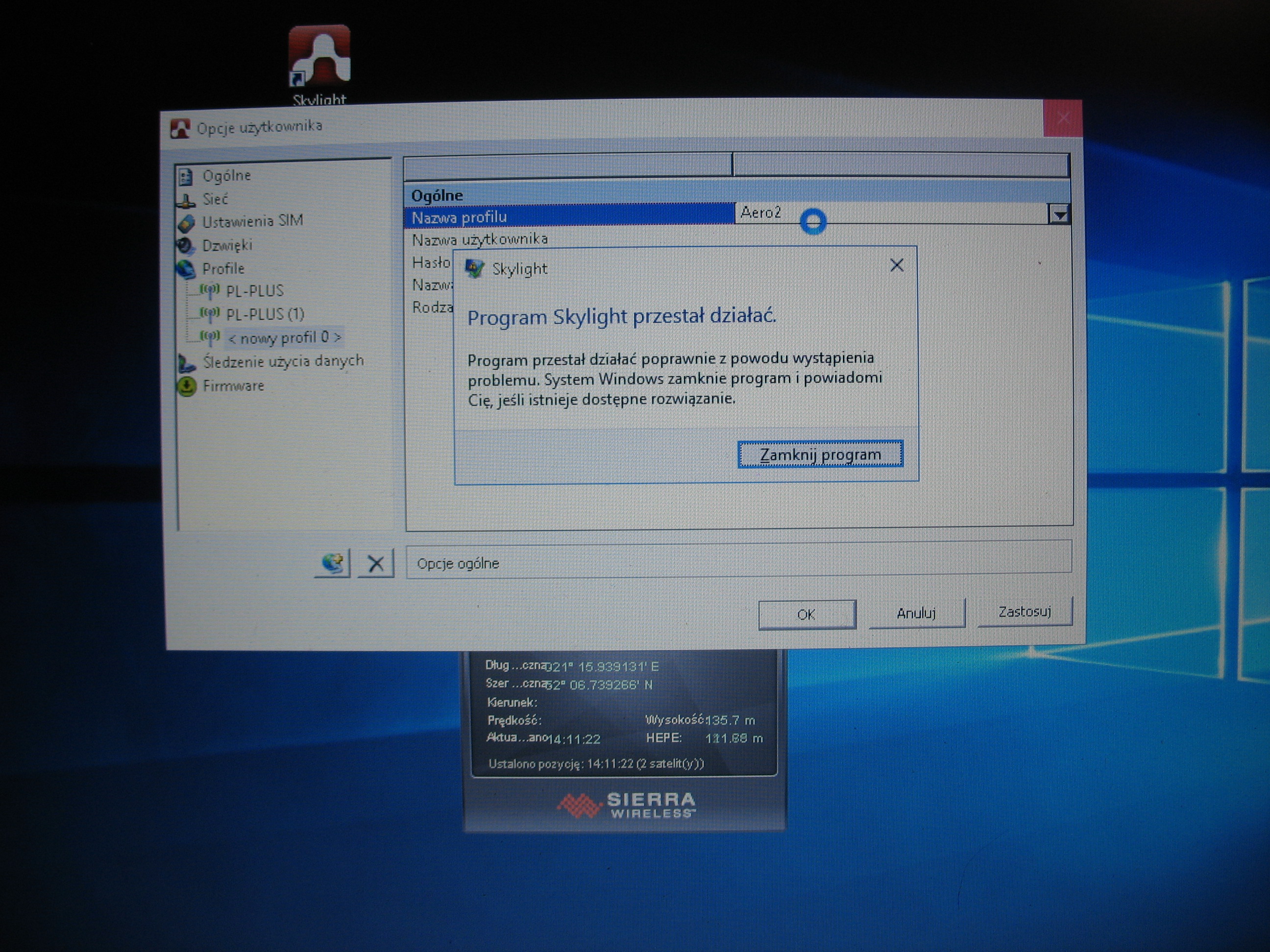Click the antenna icon beside PL-PLUS (1)
Viewport: 1270px width, 952px height.
210,314
